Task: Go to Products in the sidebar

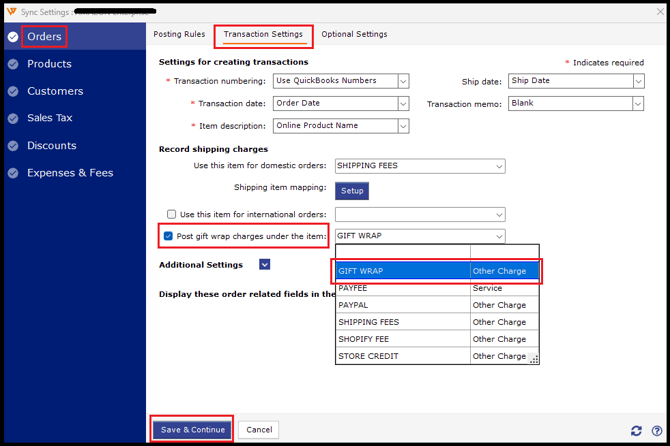Action: click(x=50, y=64)
